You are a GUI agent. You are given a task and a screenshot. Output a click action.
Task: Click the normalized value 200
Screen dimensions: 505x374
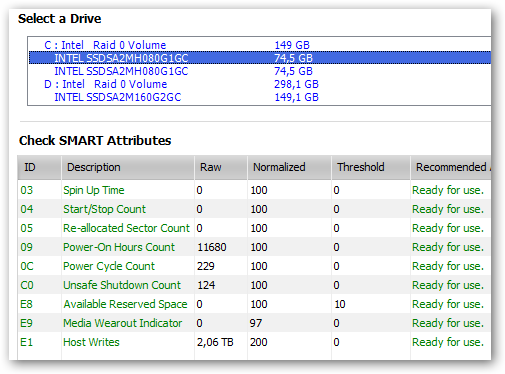258,342
